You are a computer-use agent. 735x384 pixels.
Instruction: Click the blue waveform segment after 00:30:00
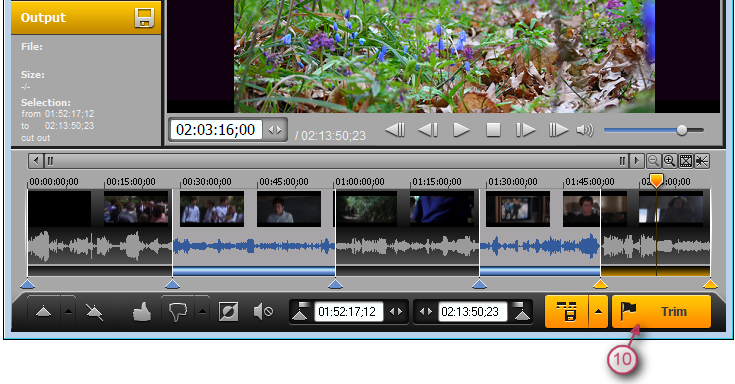(254, 246)
